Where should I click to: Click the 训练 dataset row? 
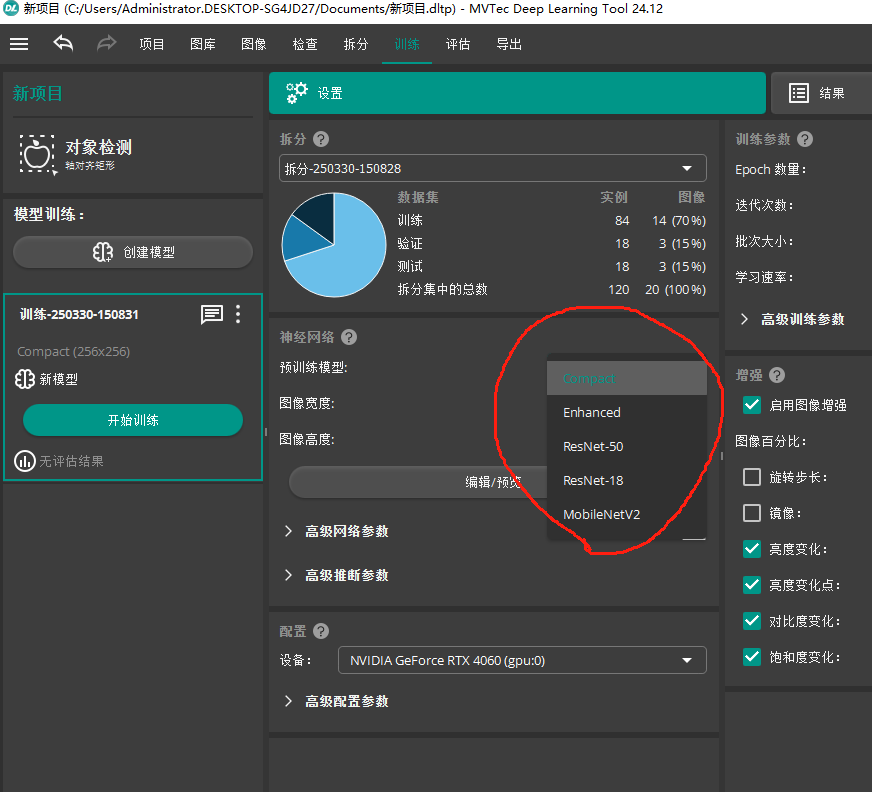click(x=551, y=221)
